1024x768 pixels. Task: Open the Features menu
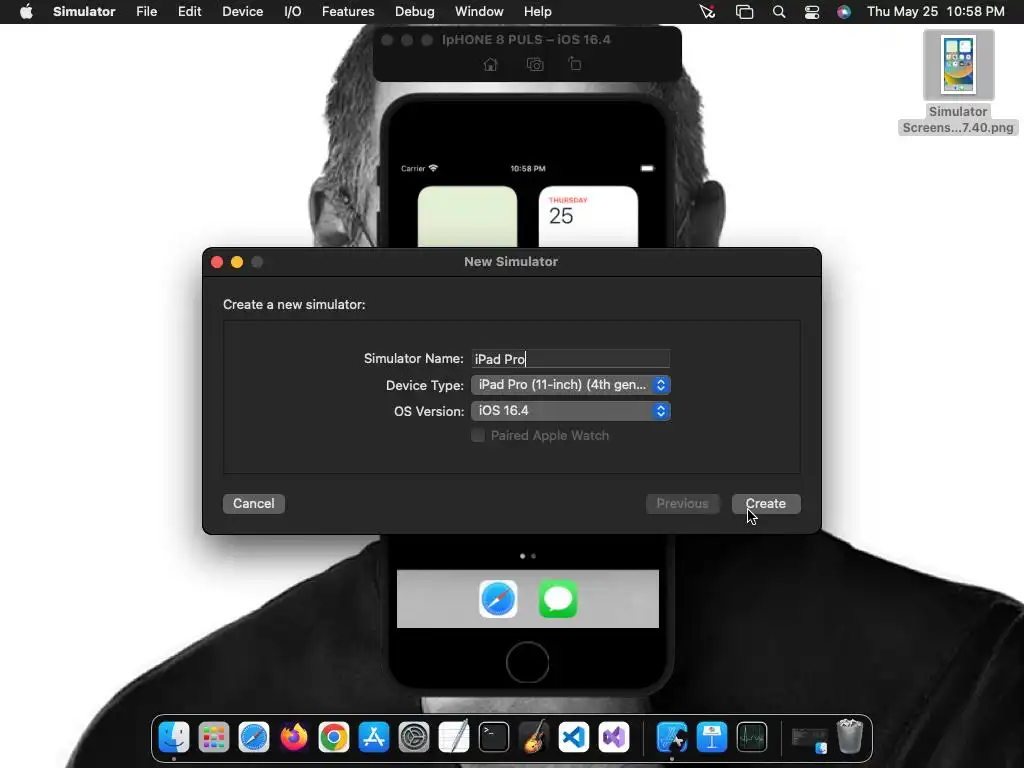[348, 12]
